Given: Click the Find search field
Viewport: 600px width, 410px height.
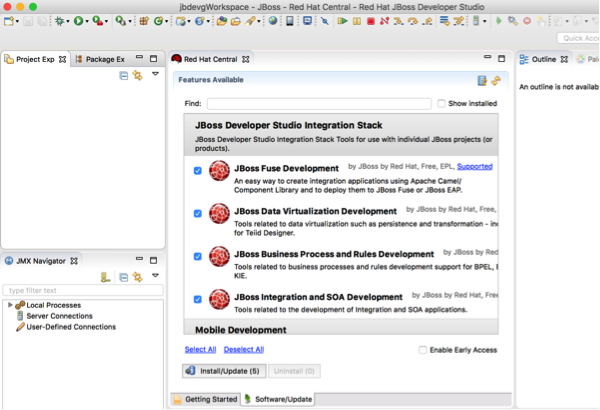Looking at the screenshot, I should (319, 103).
